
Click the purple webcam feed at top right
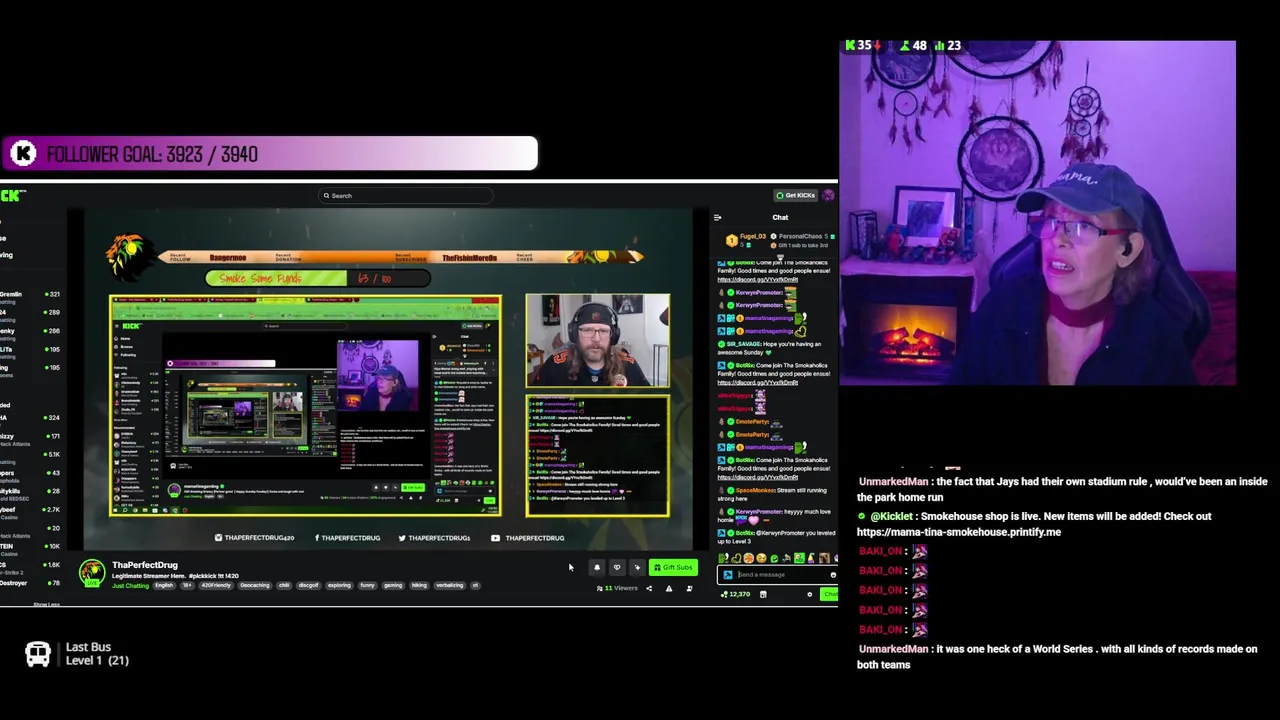click(1038, 213)
